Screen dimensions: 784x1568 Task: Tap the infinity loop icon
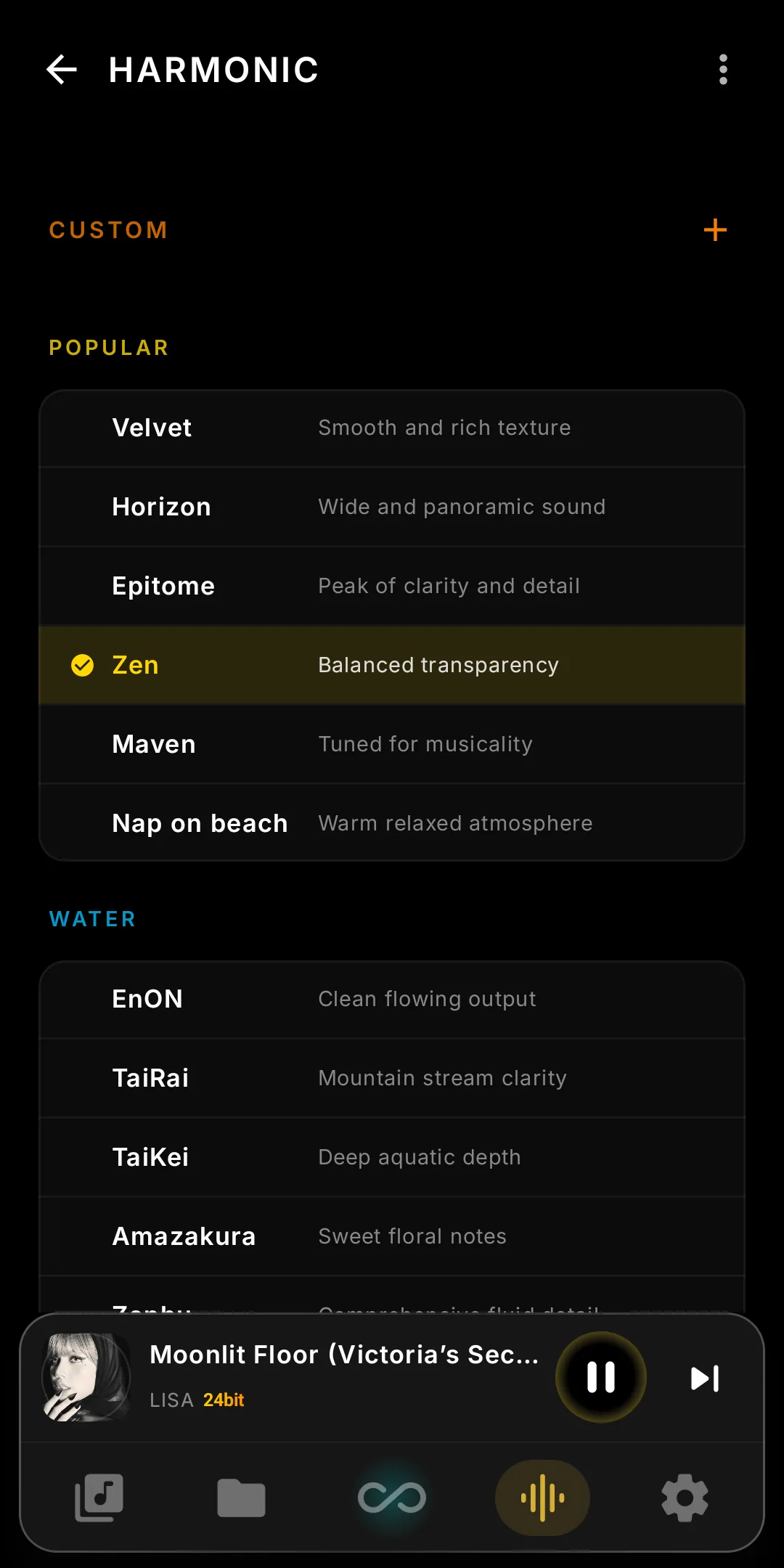(392, 1498)
